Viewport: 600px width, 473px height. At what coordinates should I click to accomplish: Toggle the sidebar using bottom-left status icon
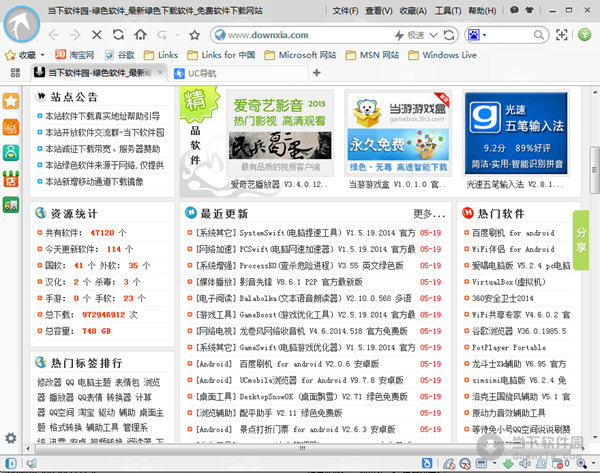pos(11,463)
